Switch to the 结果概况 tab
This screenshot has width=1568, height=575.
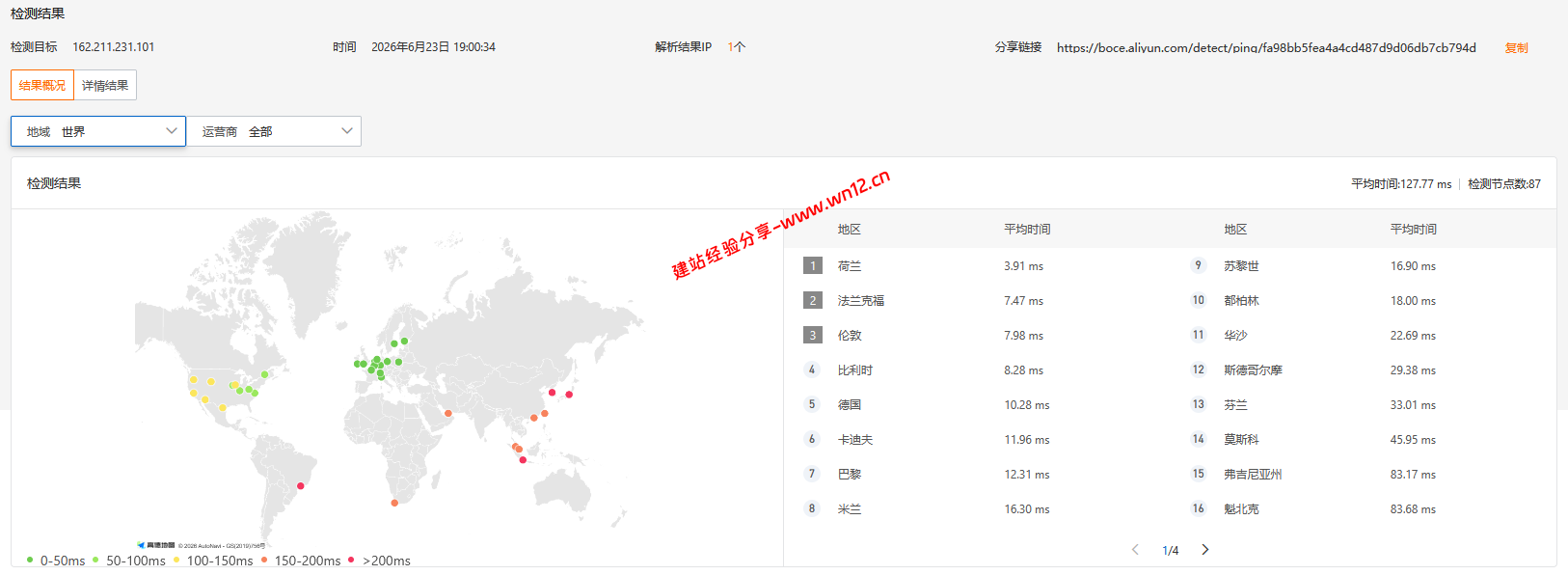42,85
